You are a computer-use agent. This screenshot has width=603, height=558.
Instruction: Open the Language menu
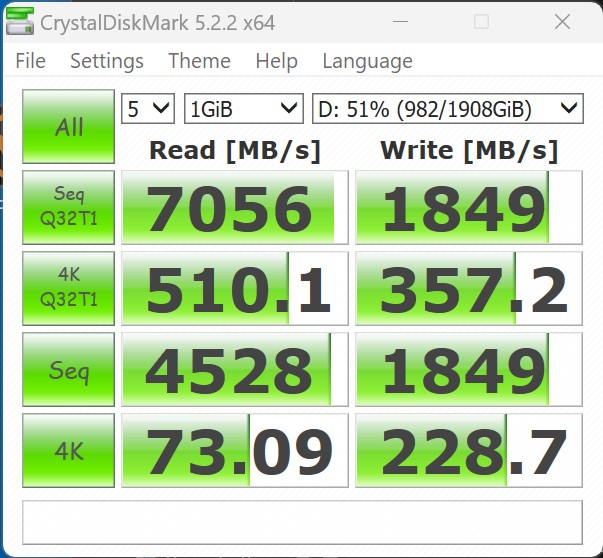(x=368, y=61)
